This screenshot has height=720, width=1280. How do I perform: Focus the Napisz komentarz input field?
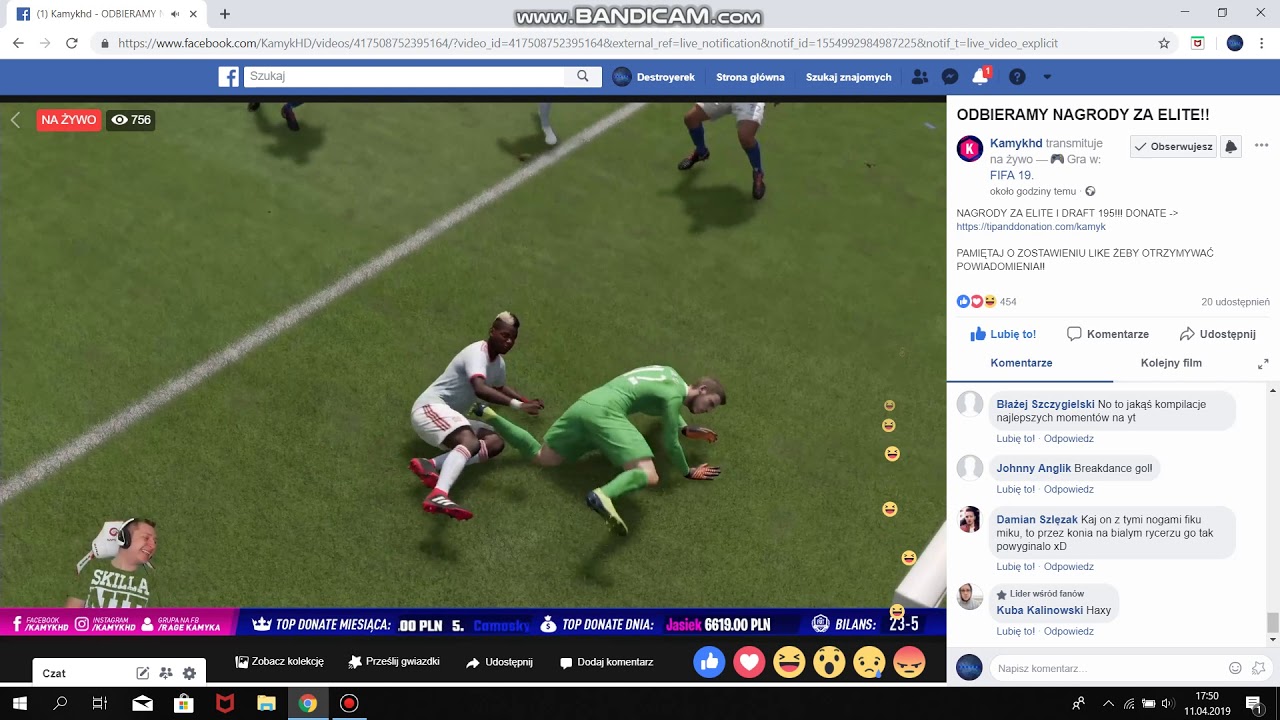click(1109, 668)
